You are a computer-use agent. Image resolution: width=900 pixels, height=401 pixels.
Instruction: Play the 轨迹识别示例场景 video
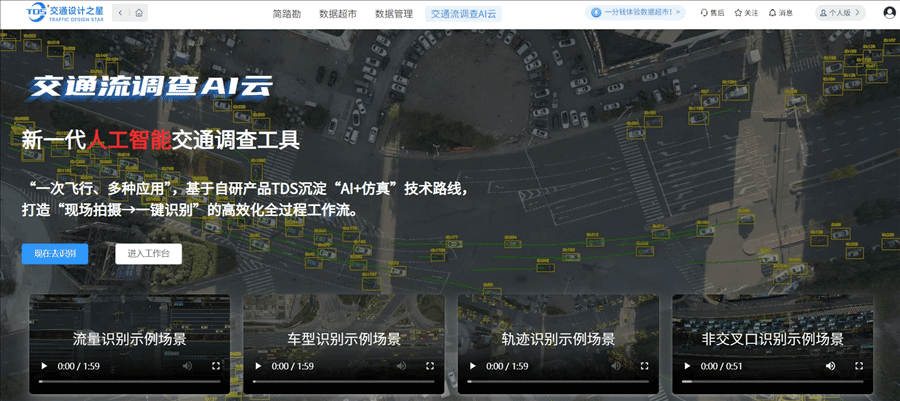[x=473, y=366]
